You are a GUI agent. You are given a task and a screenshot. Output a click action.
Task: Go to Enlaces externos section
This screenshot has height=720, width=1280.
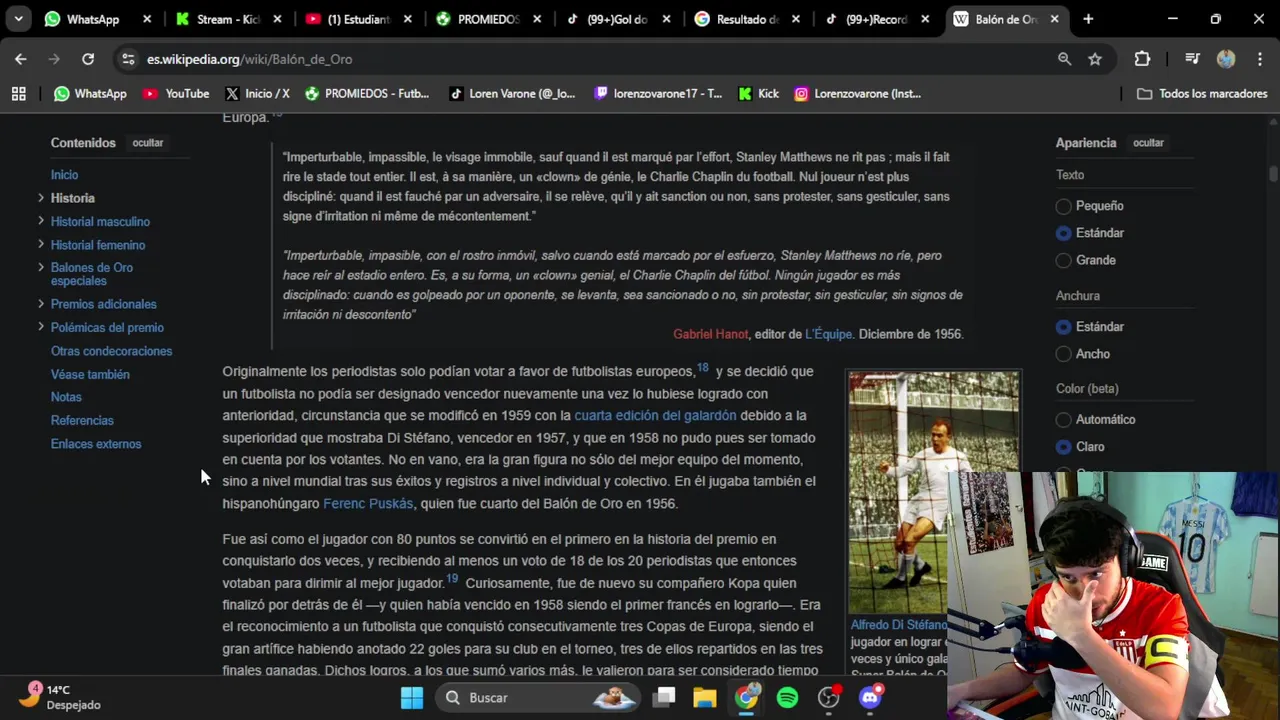tap(96, 444)
